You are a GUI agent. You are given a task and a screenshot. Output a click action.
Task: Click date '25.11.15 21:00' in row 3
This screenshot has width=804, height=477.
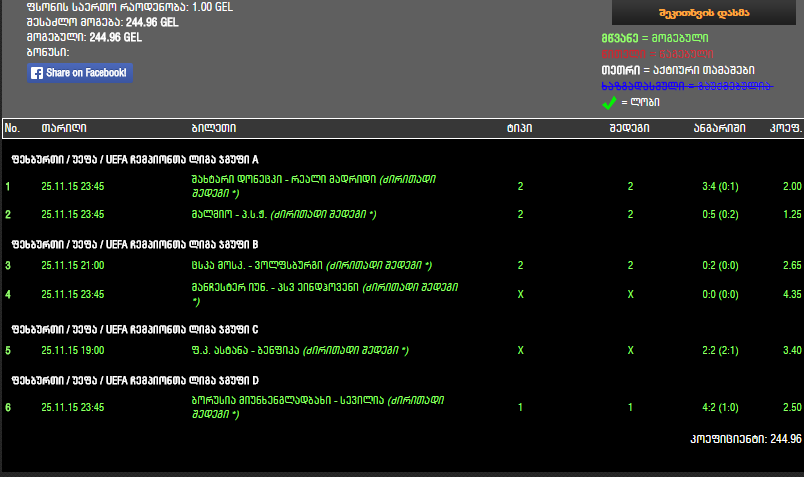(73, 265)
